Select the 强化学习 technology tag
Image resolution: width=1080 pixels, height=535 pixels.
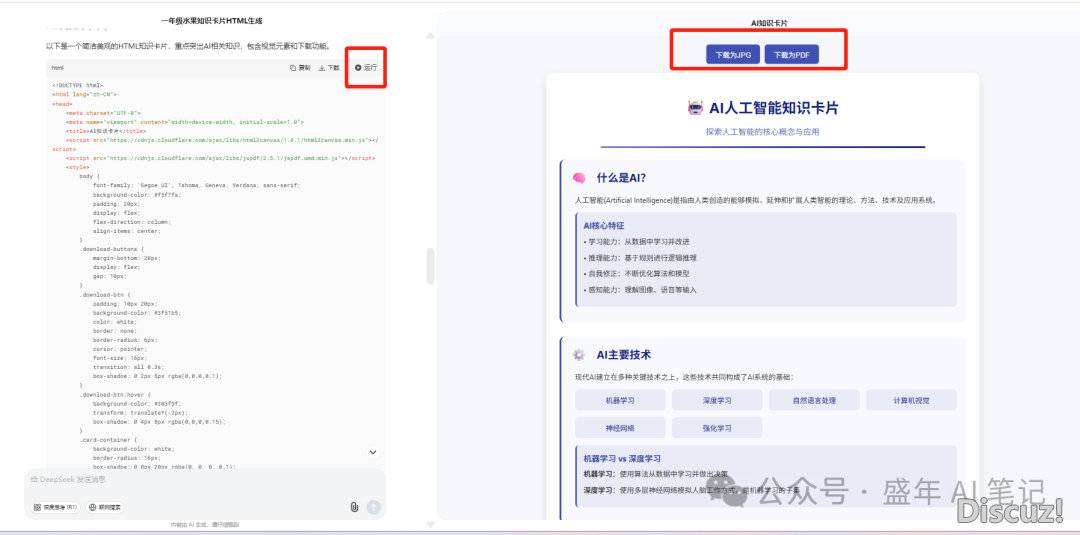pos(717,428)
